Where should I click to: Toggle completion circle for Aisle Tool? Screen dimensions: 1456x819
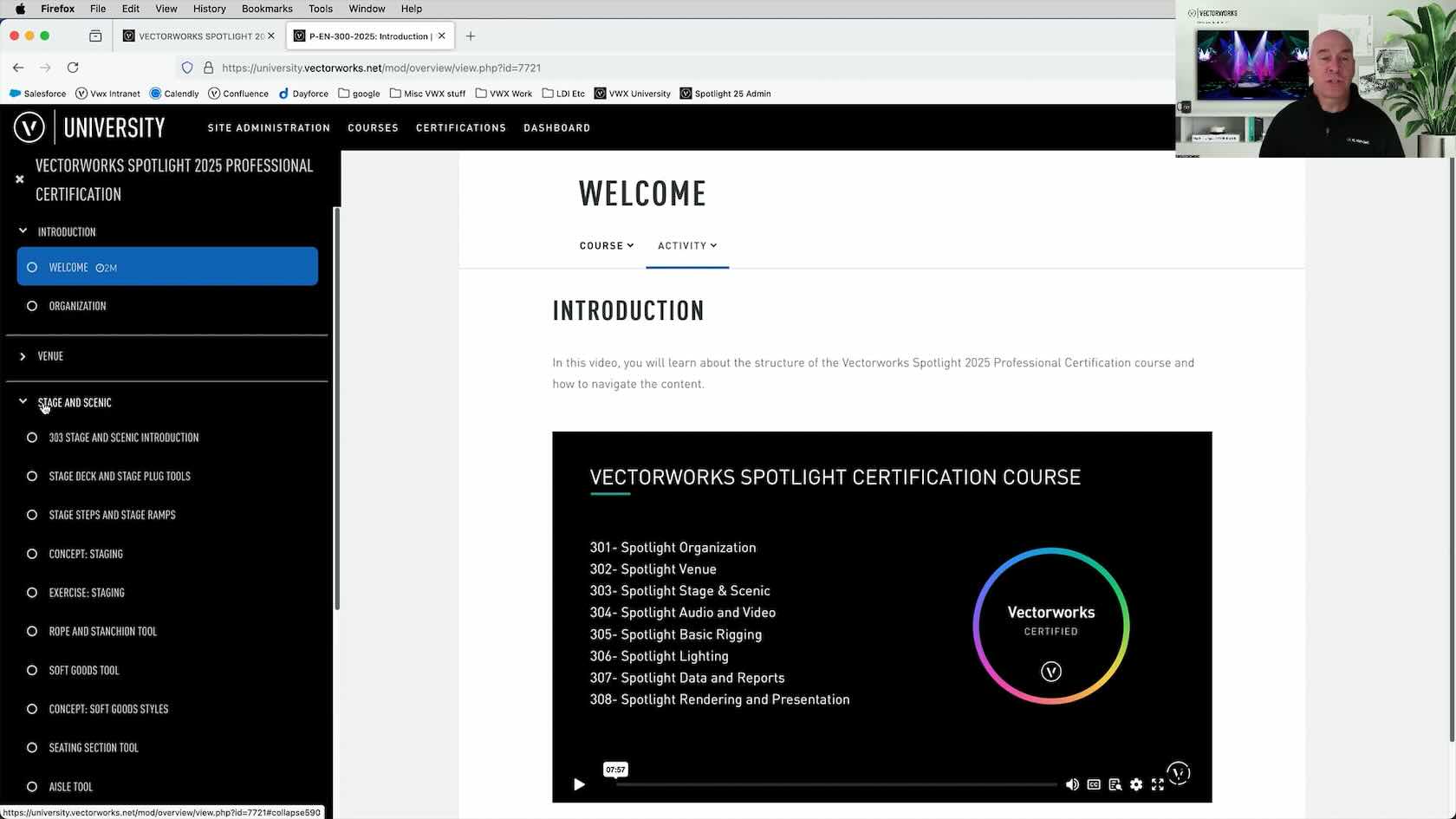coord(32,787)
